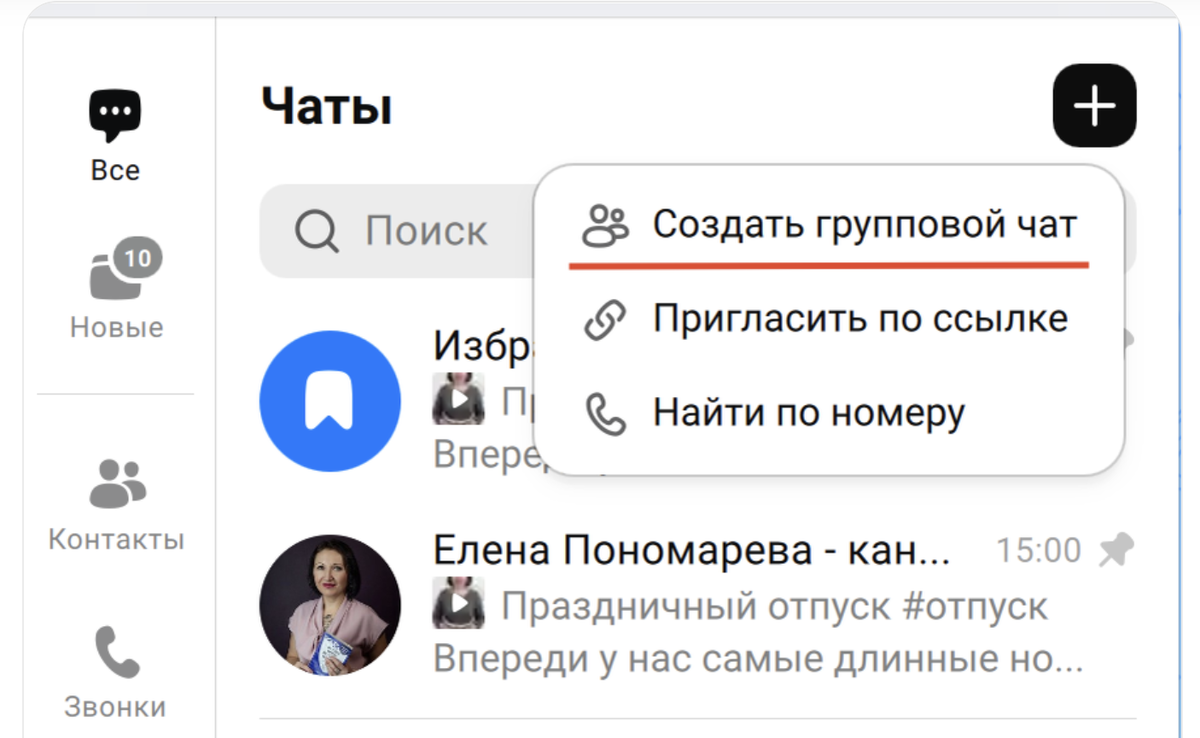Click Елена Пономарева's round profile photo
1200x738 pixels.
330,604
